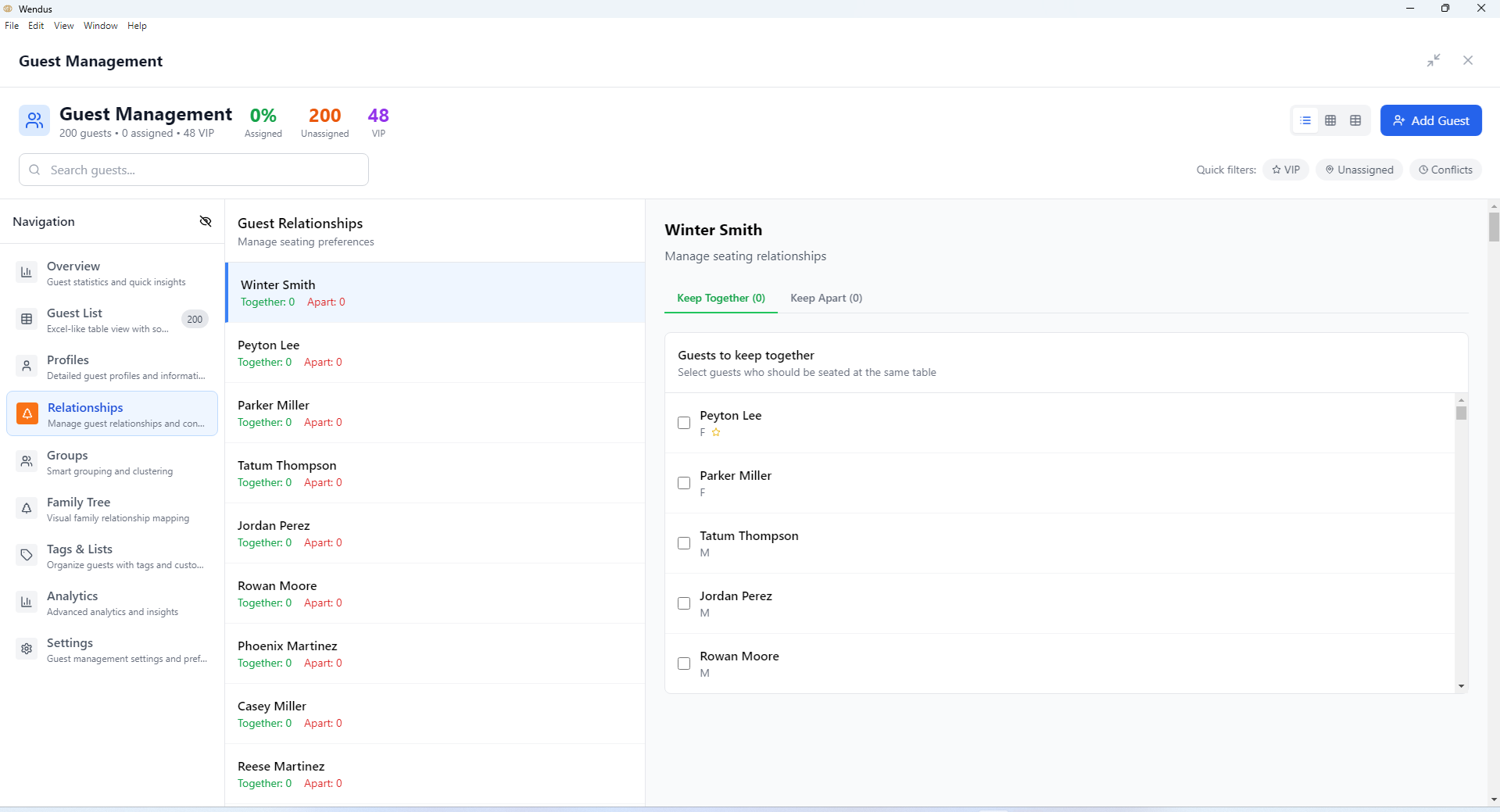Viewport: 1500px width, 812px height.
Task: Select the Family Tree bell icon
Action: [x=27, y=508]
